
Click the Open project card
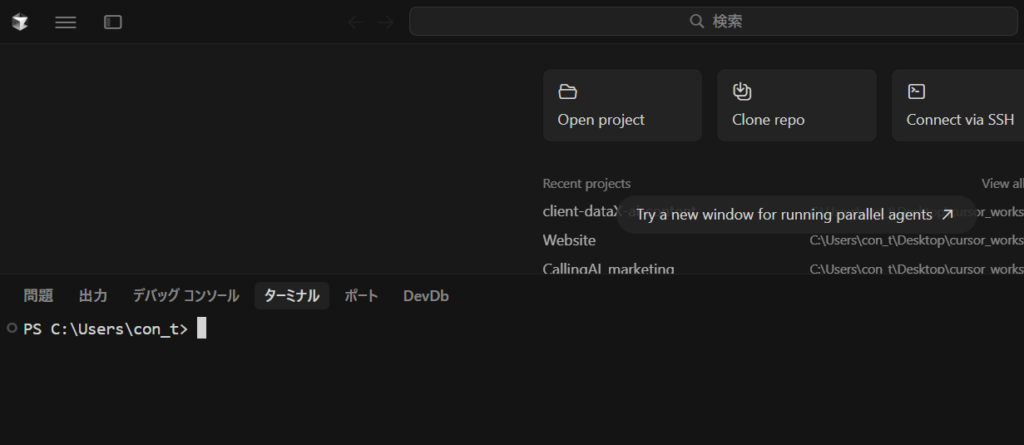coord(622,105)
